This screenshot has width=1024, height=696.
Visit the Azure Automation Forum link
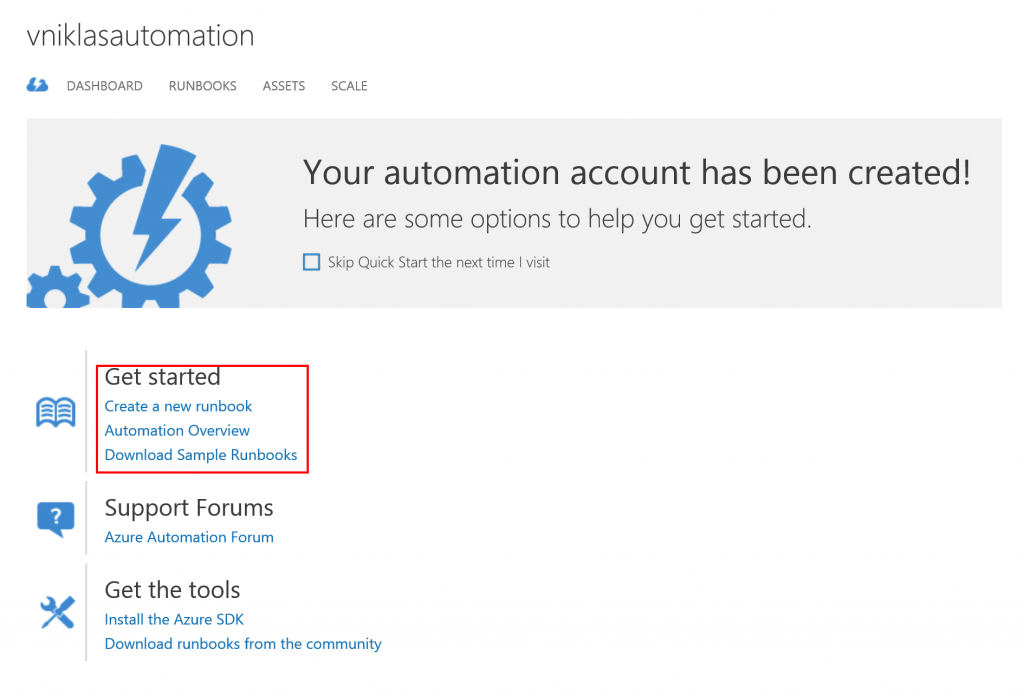tap(189, 537)
